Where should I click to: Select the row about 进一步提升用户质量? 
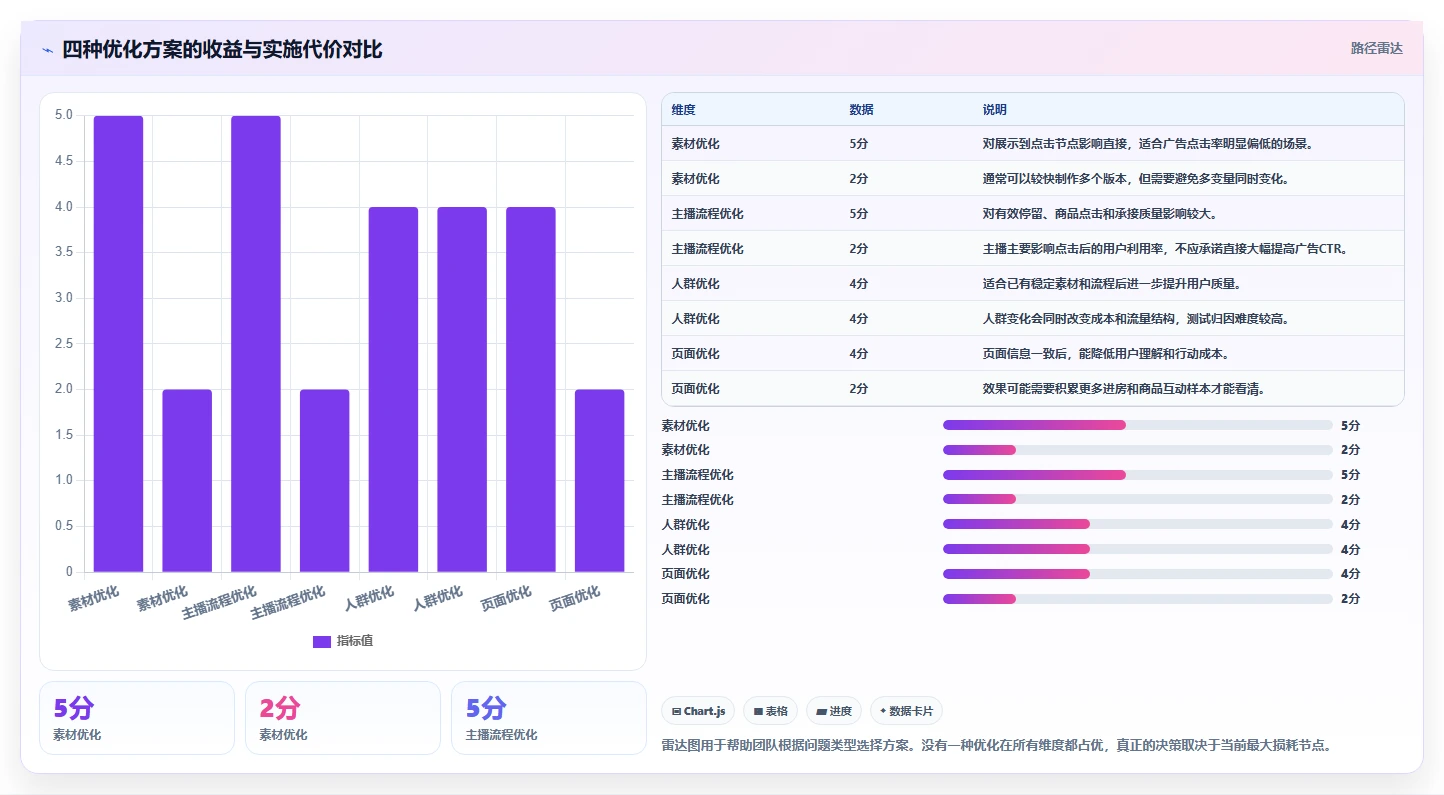(x=1033, y=283)
